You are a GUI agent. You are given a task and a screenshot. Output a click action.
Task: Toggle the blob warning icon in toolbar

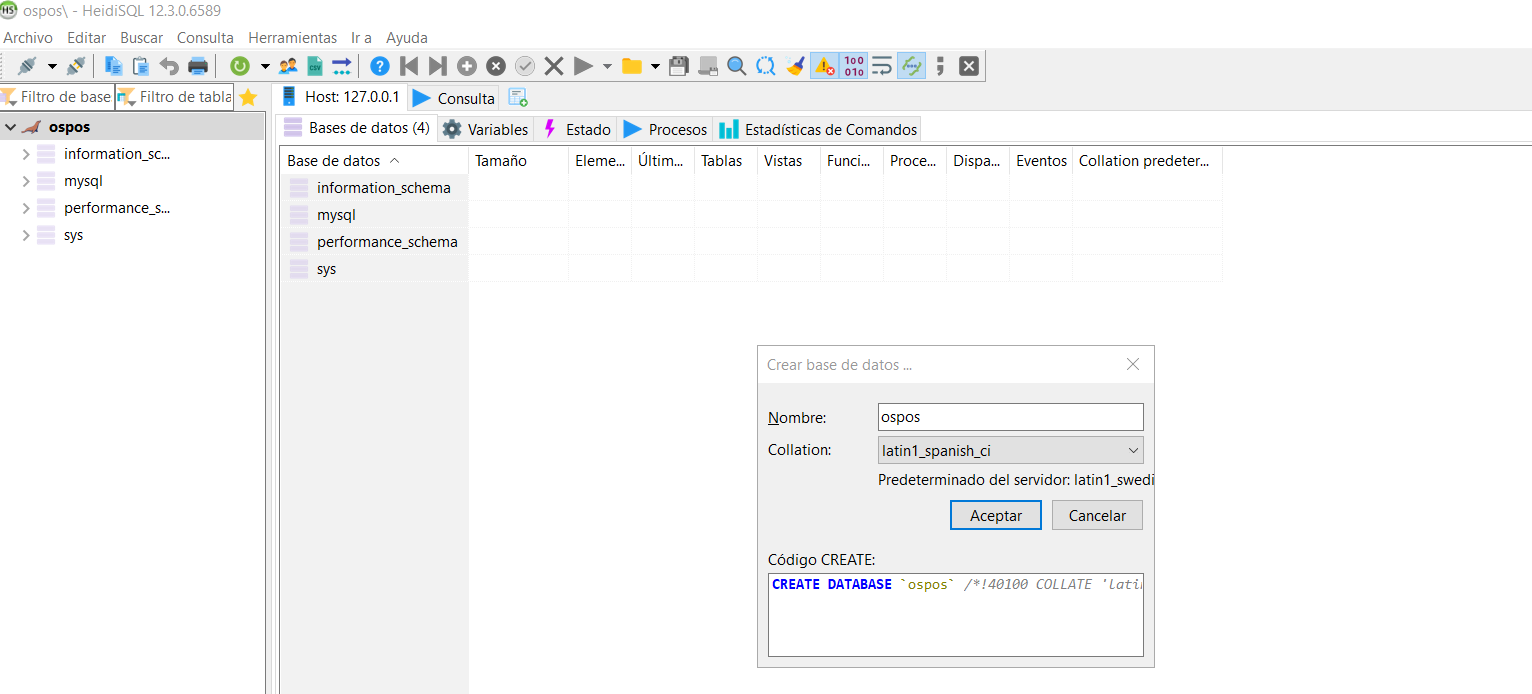coord(822,65)
